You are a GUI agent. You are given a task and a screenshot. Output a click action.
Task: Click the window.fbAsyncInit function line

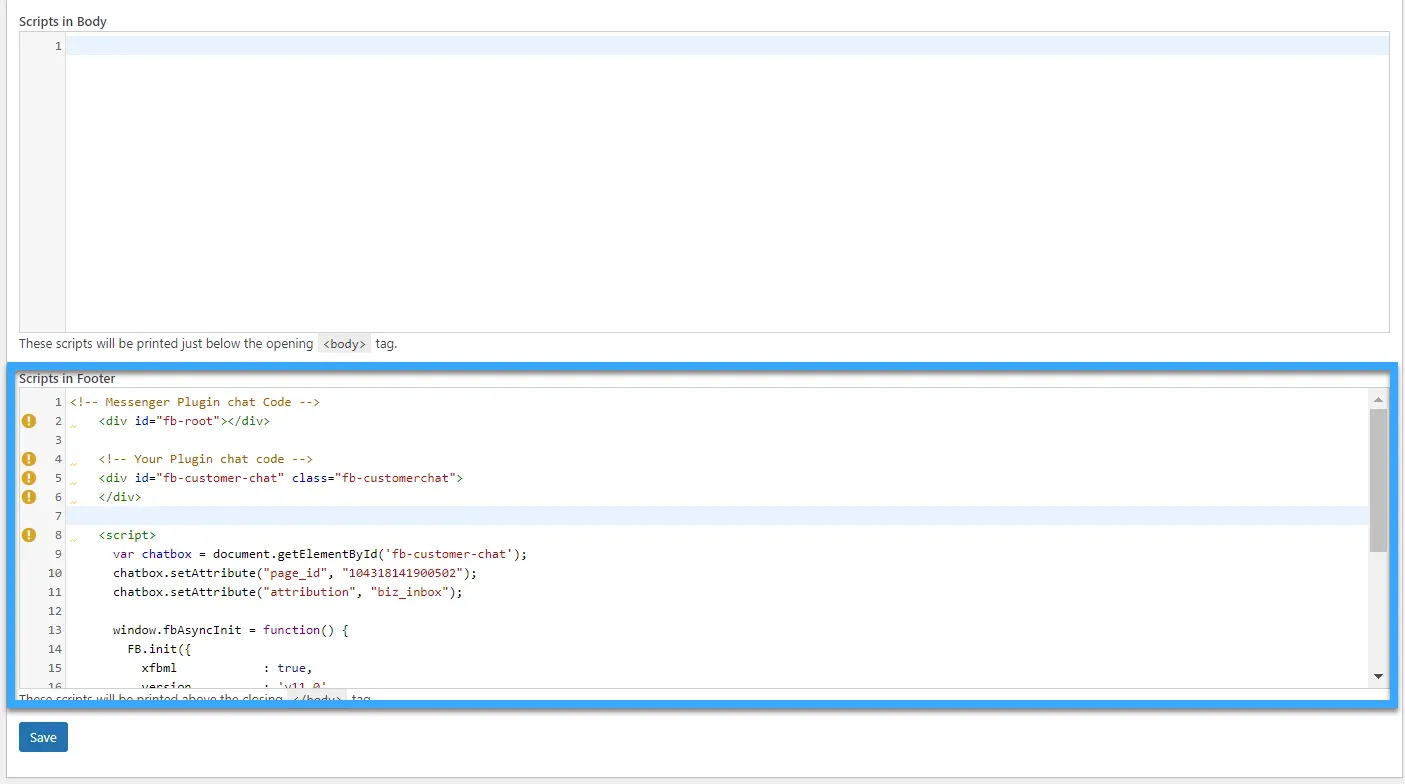[x=230, y=630]
